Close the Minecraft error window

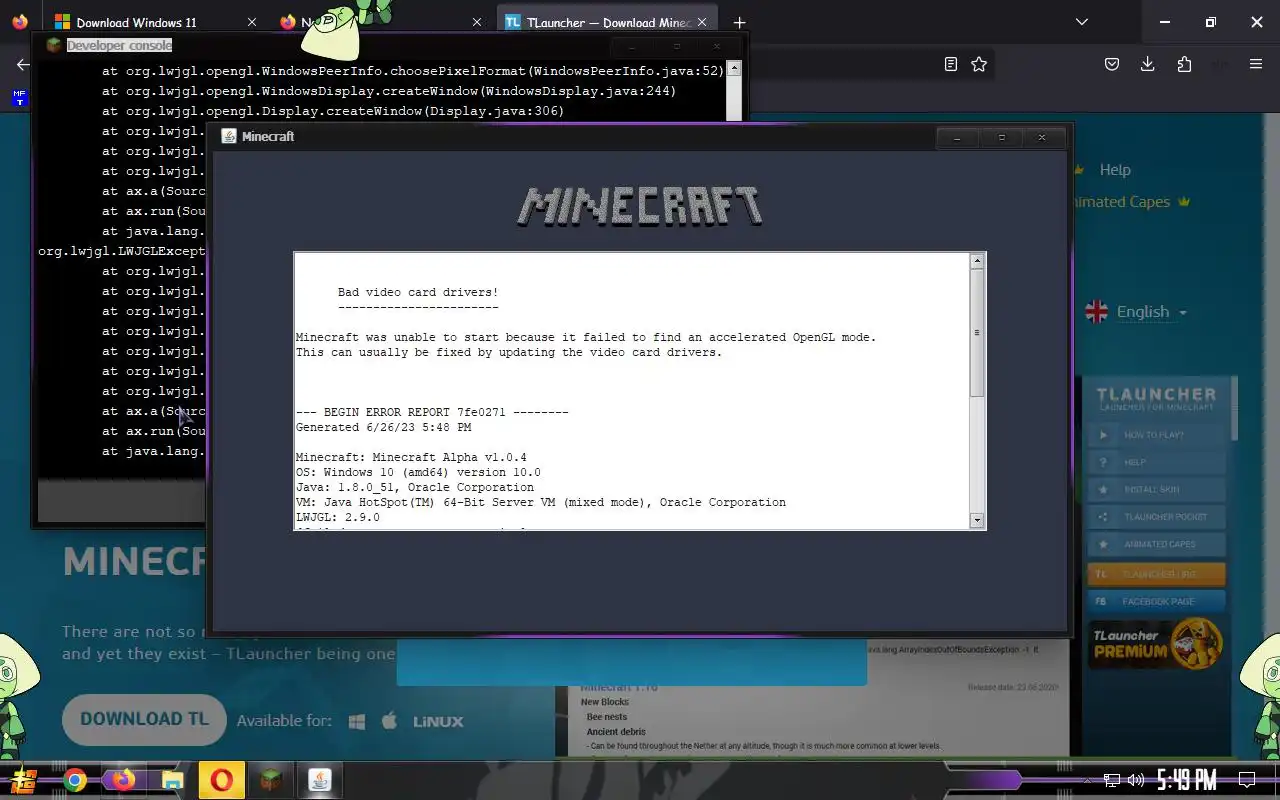[1042, 137]
